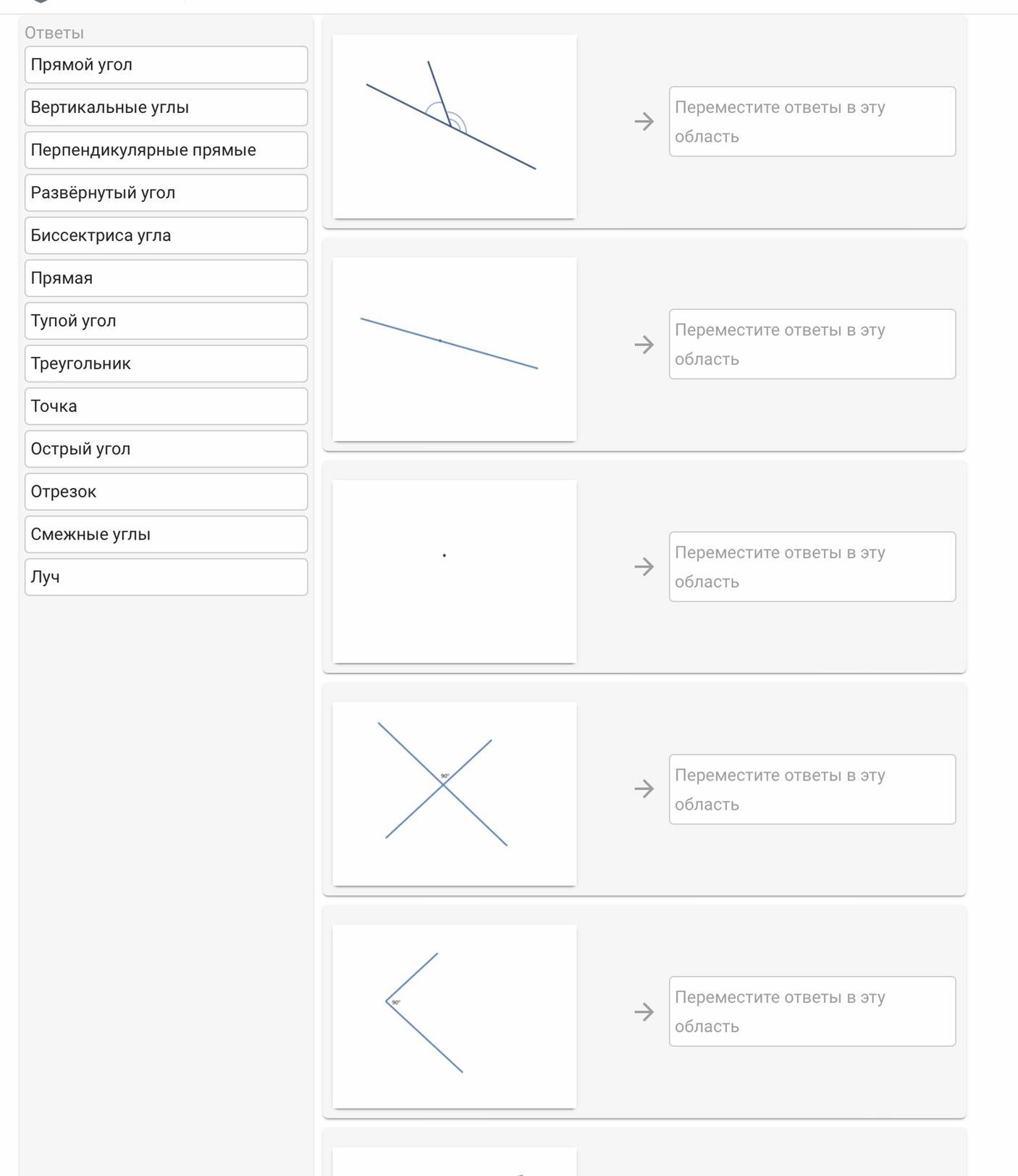Click the single dot picture

[455, 571]
